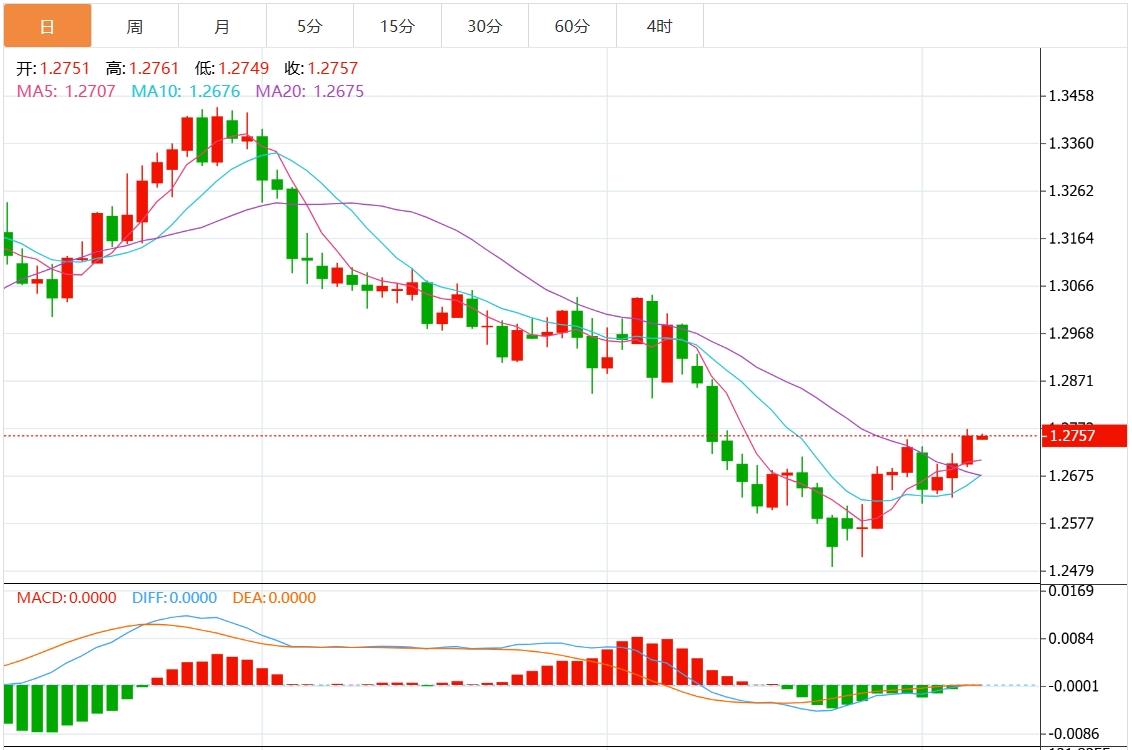Screen dimensions: 1132x750
Task: Open the 月 monthly chart tab
Action: (x=222, y=27)
